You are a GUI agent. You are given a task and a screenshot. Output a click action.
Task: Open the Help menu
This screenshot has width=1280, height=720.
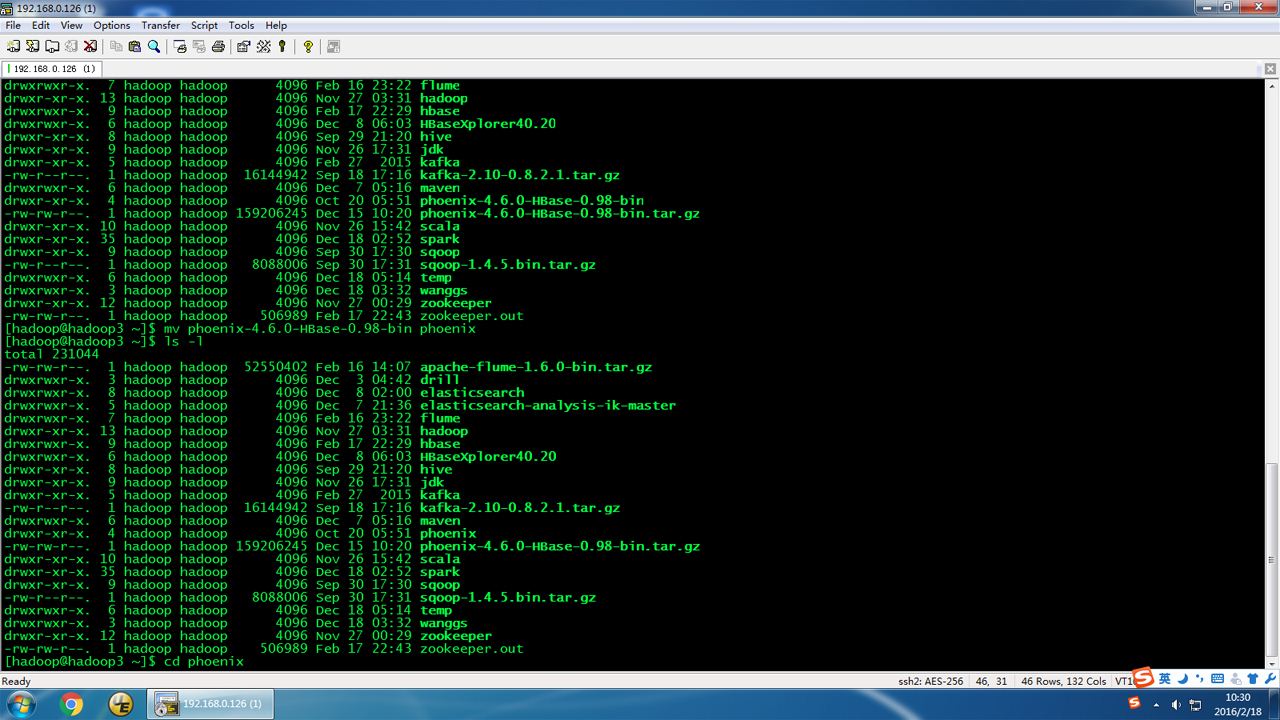(276, 25)
